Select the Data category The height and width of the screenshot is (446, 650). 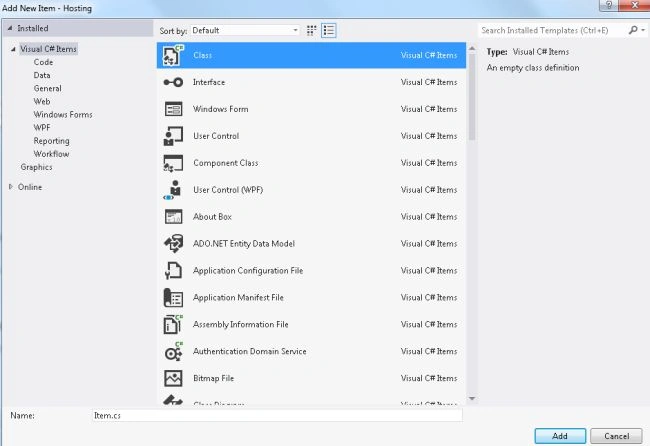(42, 75)
